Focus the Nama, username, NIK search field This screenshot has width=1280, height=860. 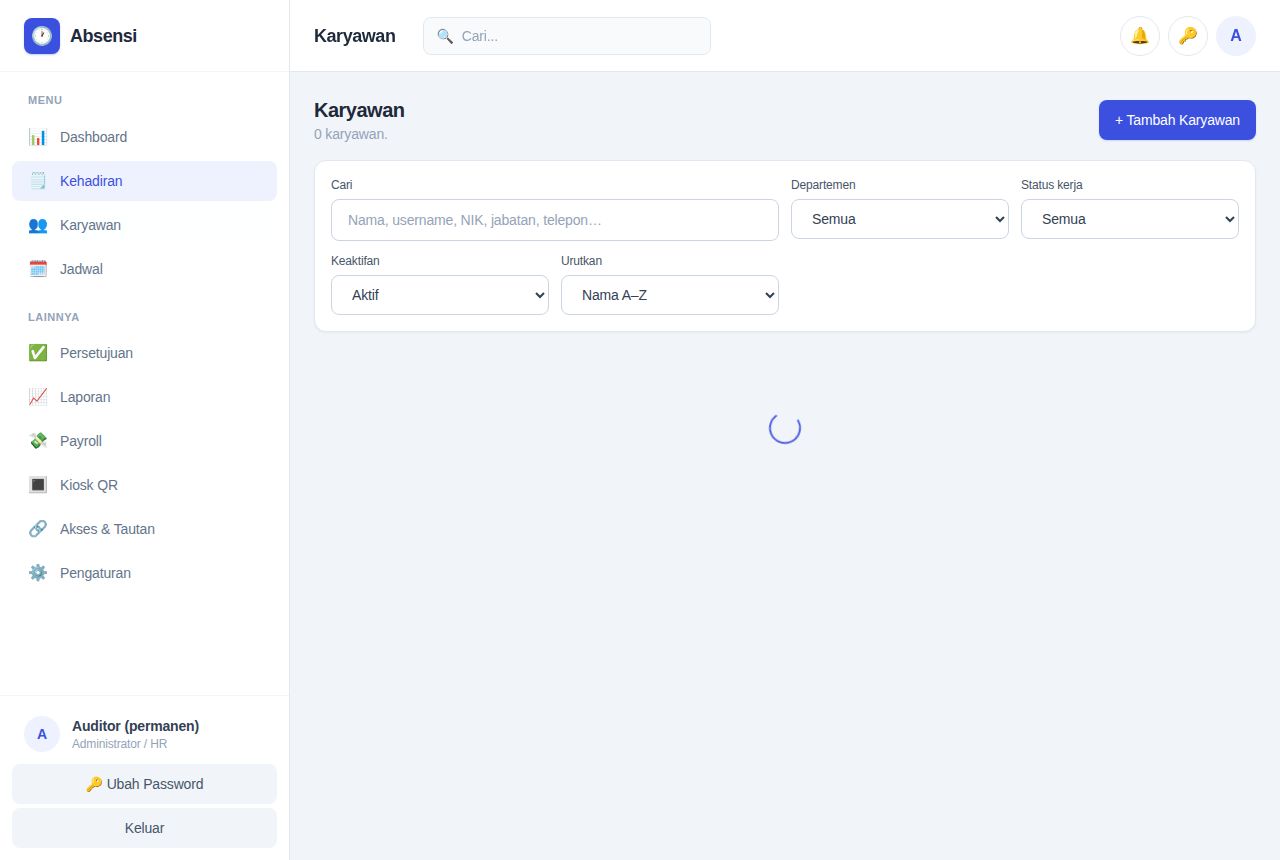click(555, 220)
